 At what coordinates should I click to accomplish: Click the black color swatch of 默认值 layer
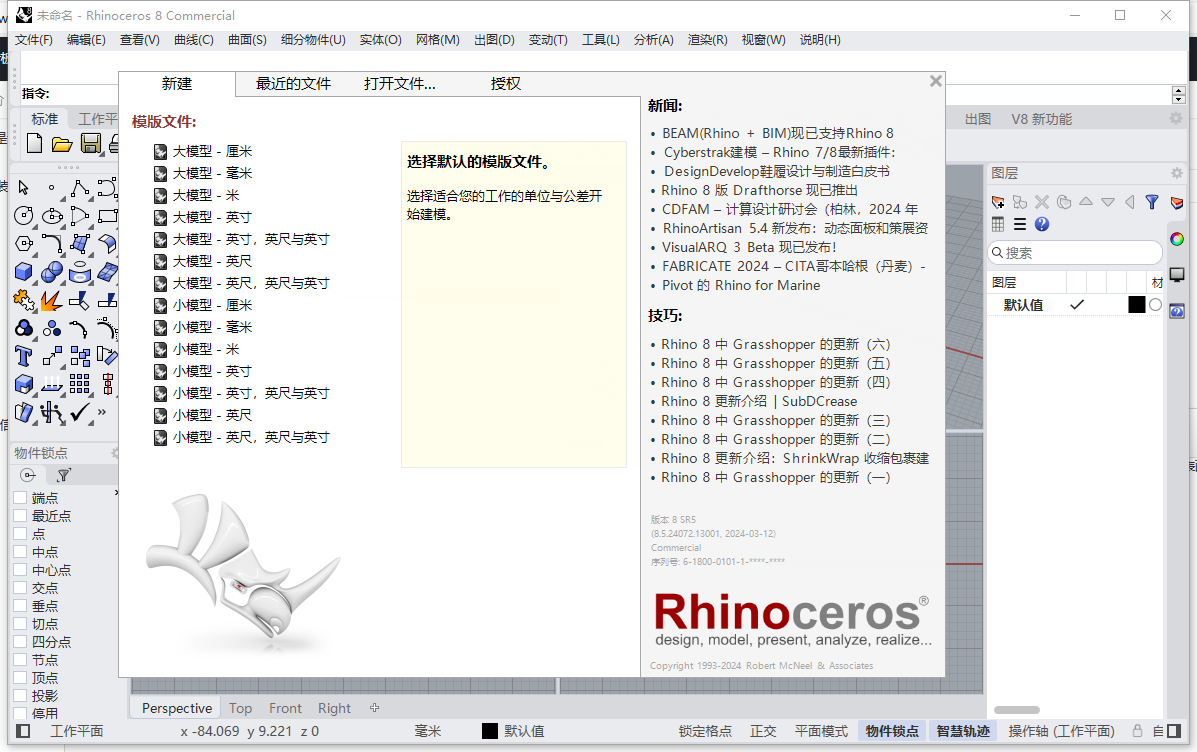(x=1136, y=305)
